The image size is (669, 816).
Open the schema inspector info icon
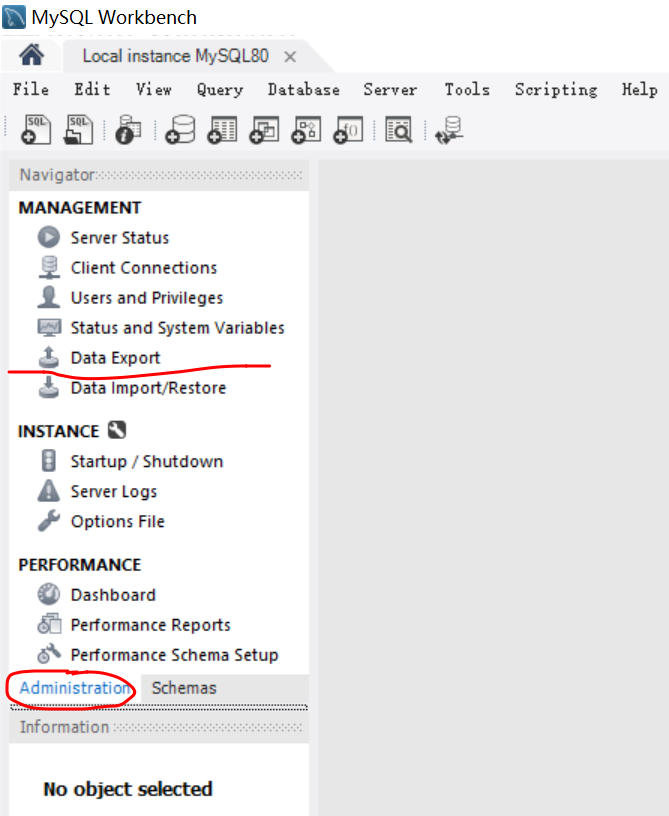point(128,130)
